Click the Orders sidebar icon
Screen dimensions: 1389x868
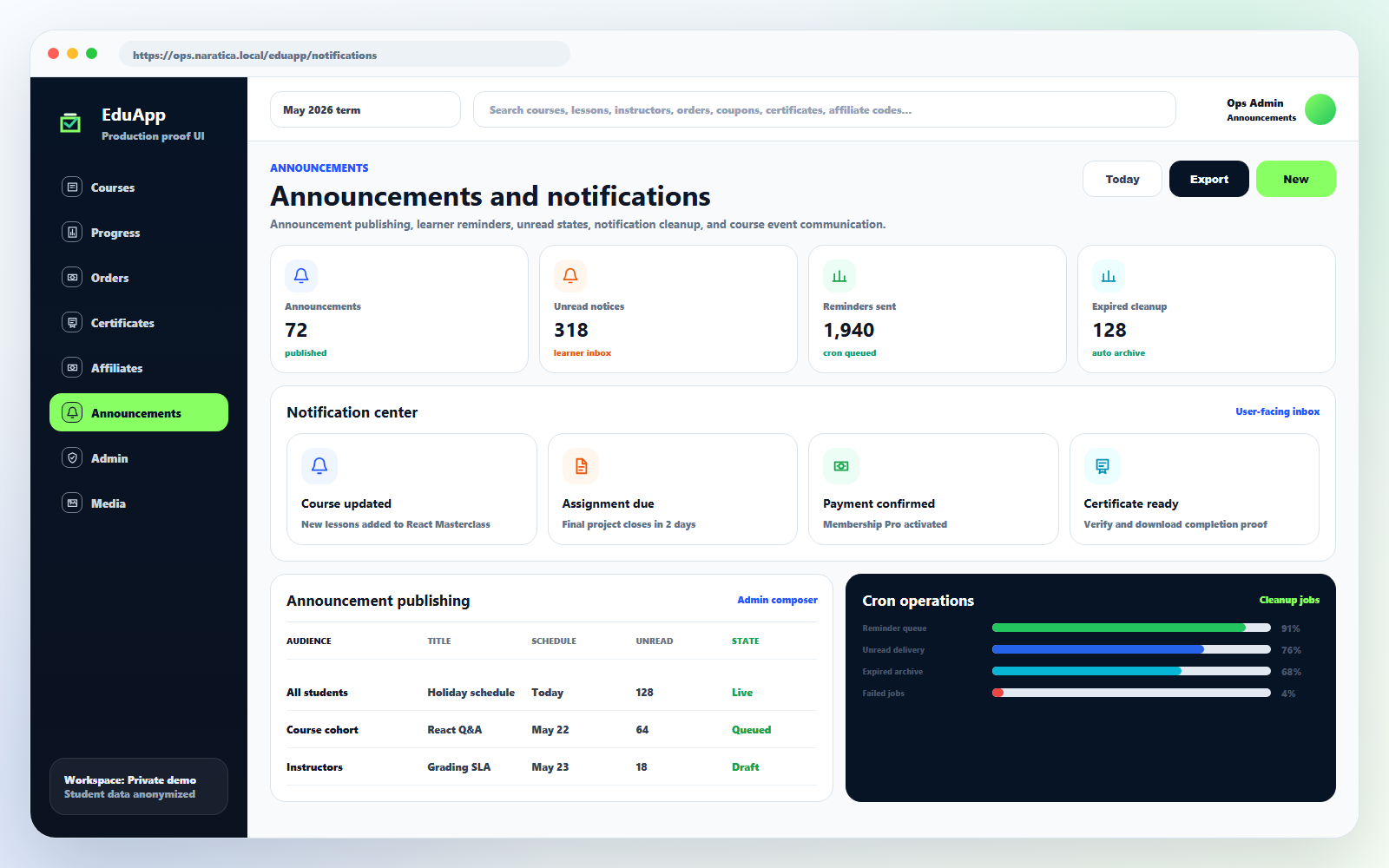click(x=72, y=277)
